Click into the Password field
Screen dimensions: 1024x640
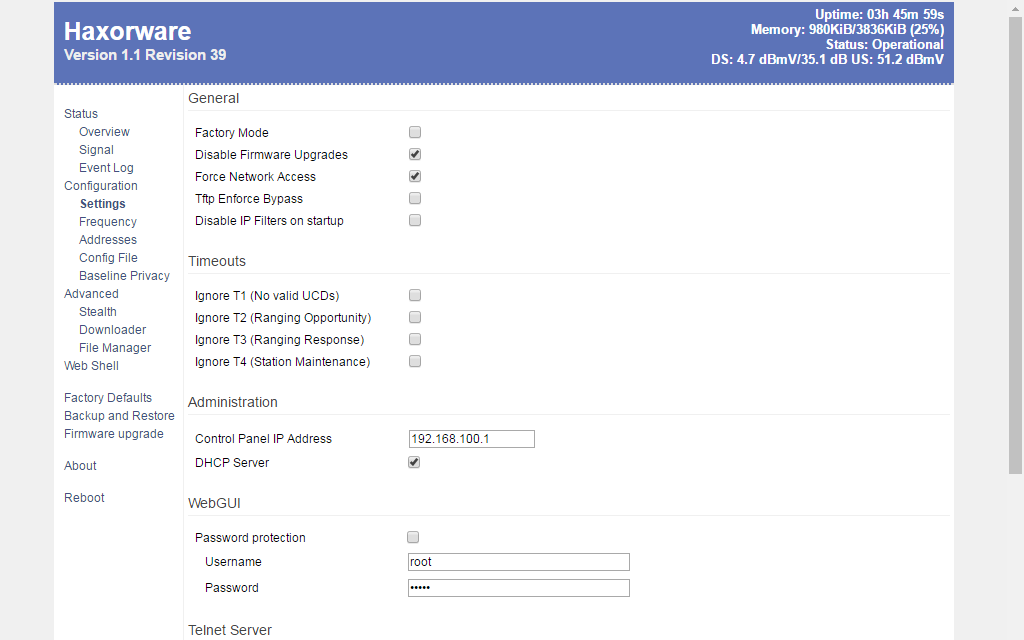click(x=518, y=588)
